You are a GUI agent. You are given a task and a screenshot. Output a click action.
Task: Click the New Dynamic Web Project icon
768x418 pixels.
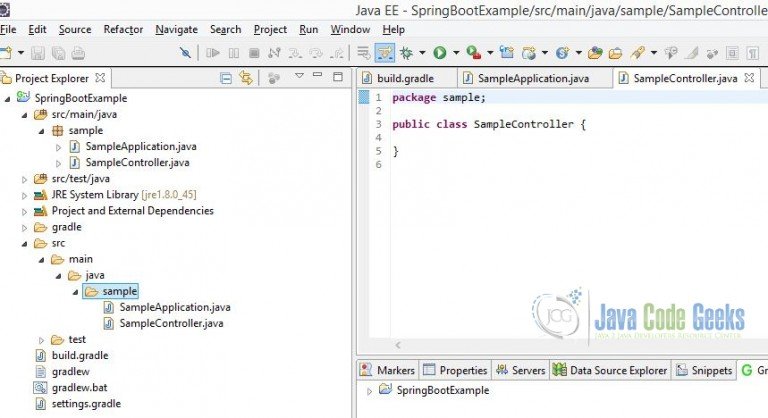(528, 52)
